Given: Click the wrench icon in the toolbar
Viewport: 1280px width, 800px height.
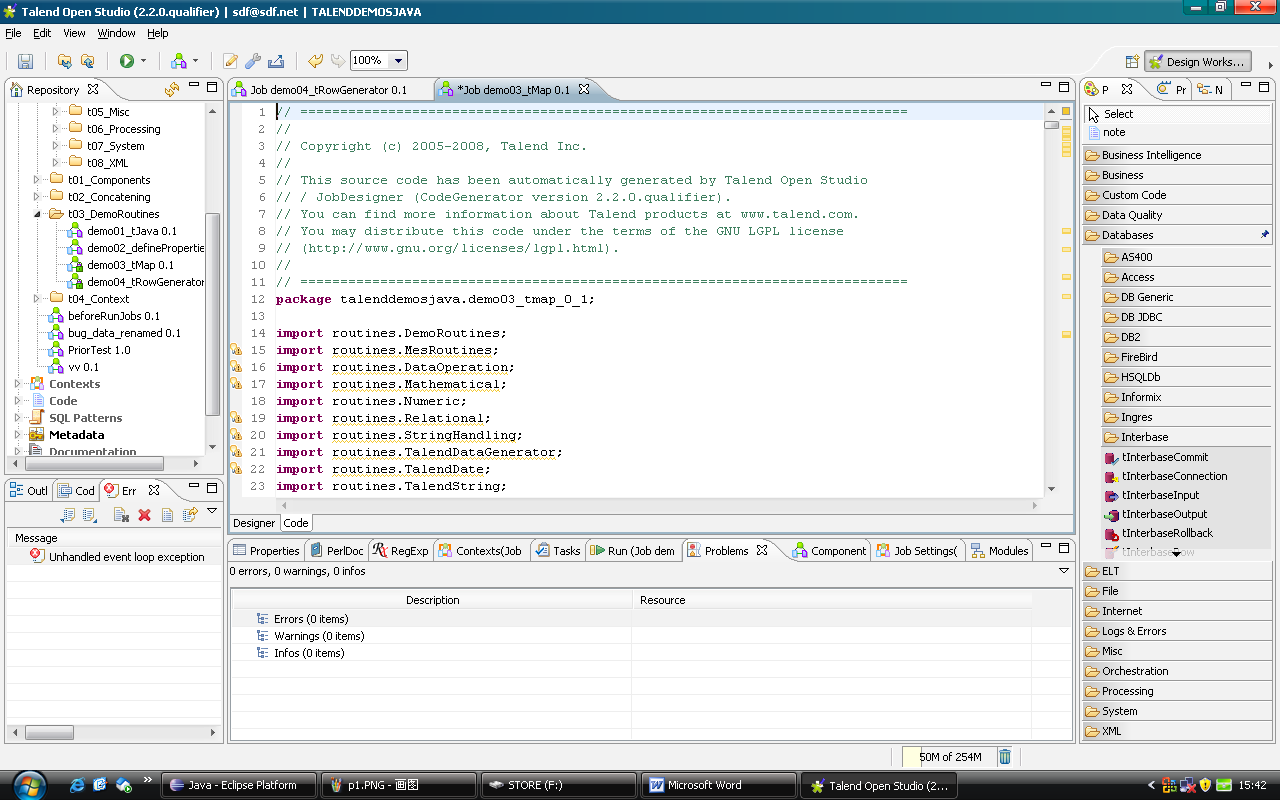Looking at the screenshot, I should 253,61.
